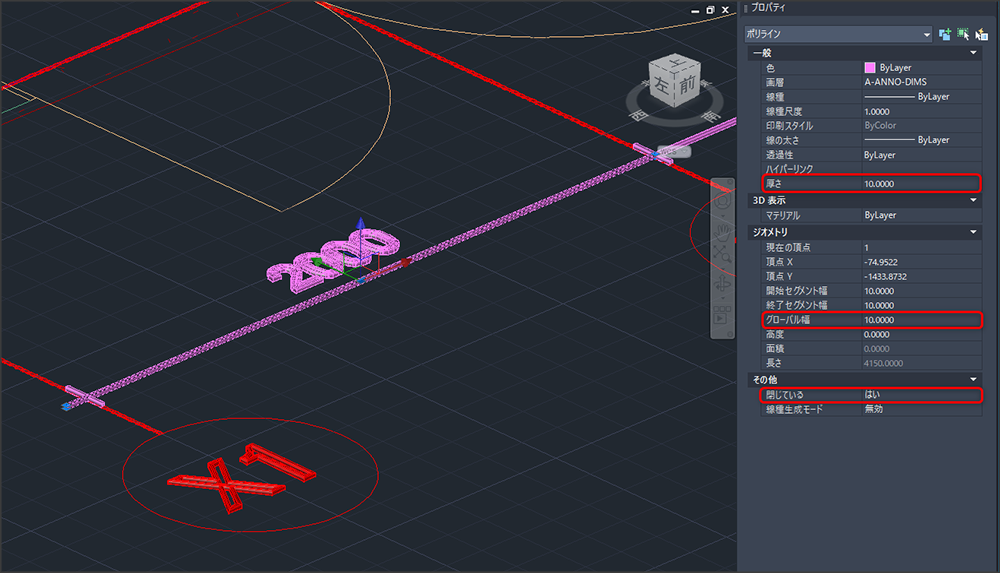Click the 線の太さ ByLayer value
The height and width of the screenshot is (573, 1000).
point(921,140)
